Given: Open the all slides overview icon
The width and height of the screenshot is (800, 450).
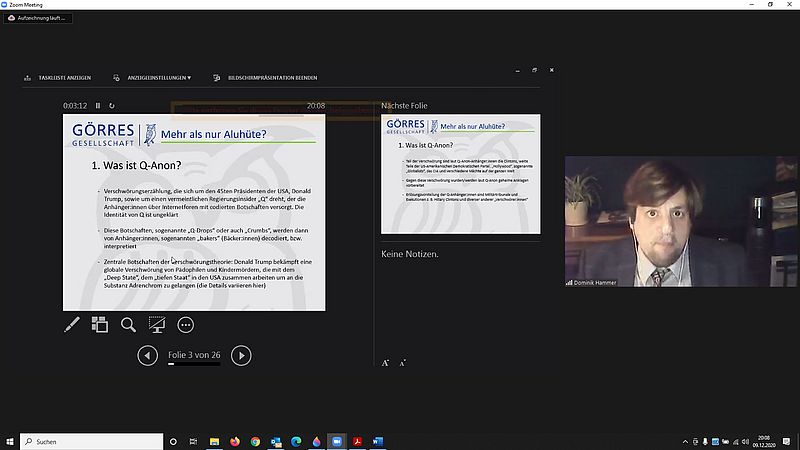Looking at the screenshot, I should [100, 324].
